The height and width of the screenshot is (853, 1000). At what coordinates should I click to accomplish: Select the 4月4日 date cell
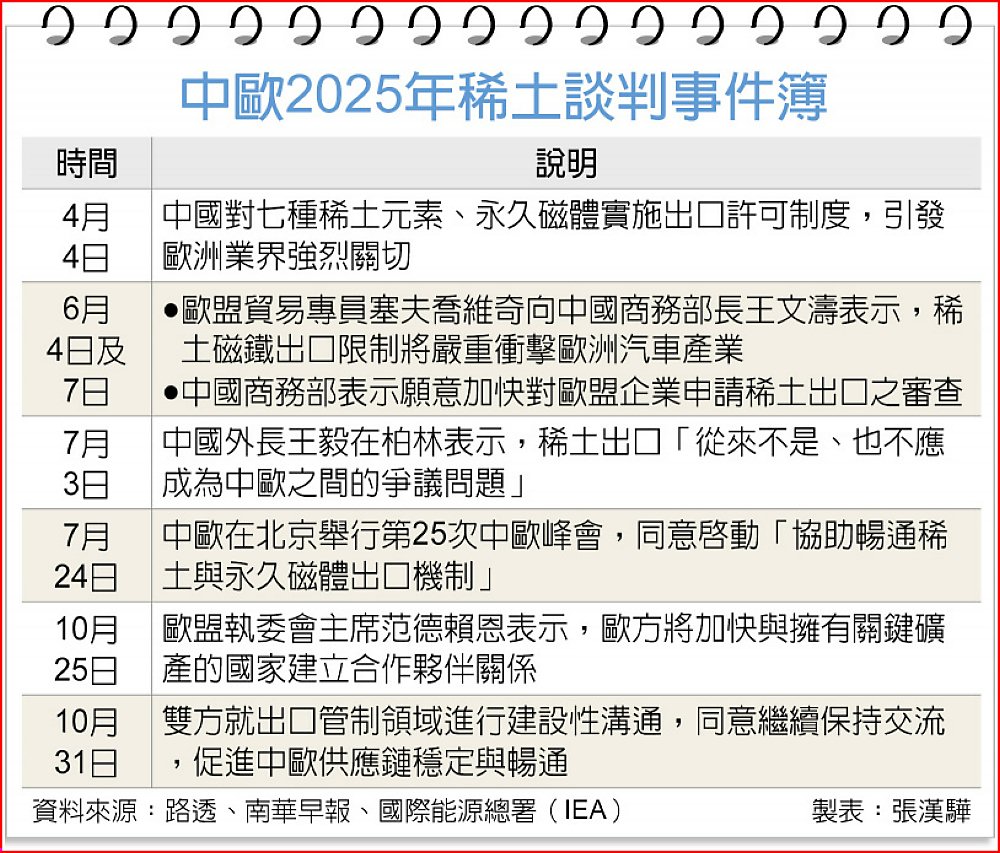87,236
